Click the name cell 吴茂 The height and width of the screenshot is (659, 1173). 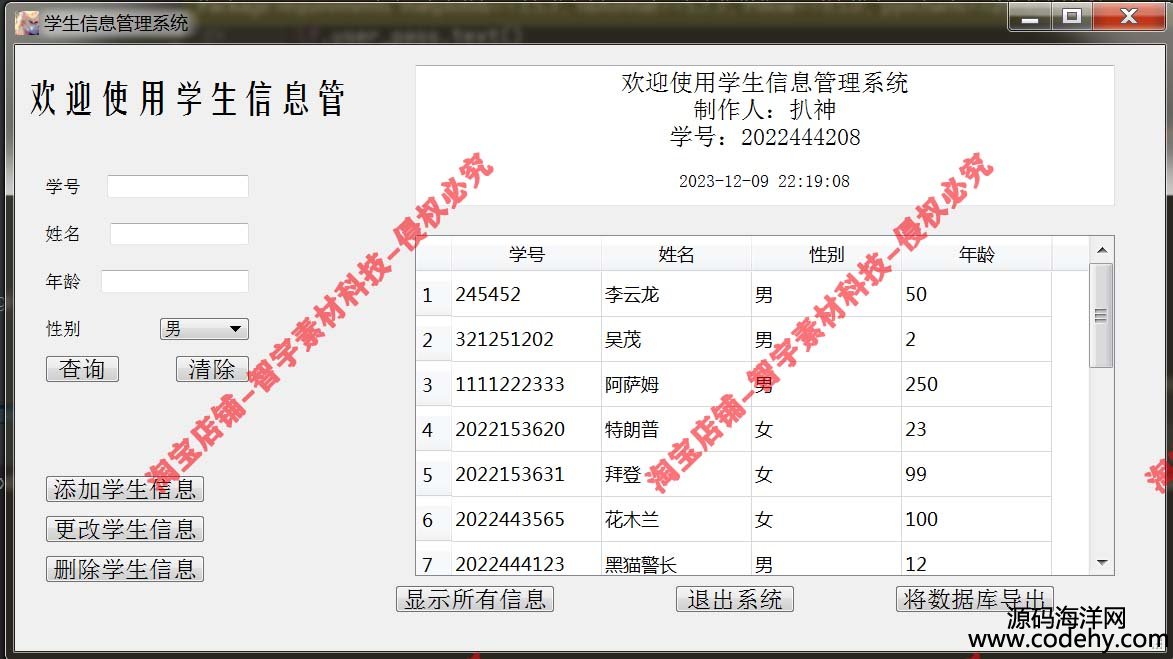click(x=676, y=340)
